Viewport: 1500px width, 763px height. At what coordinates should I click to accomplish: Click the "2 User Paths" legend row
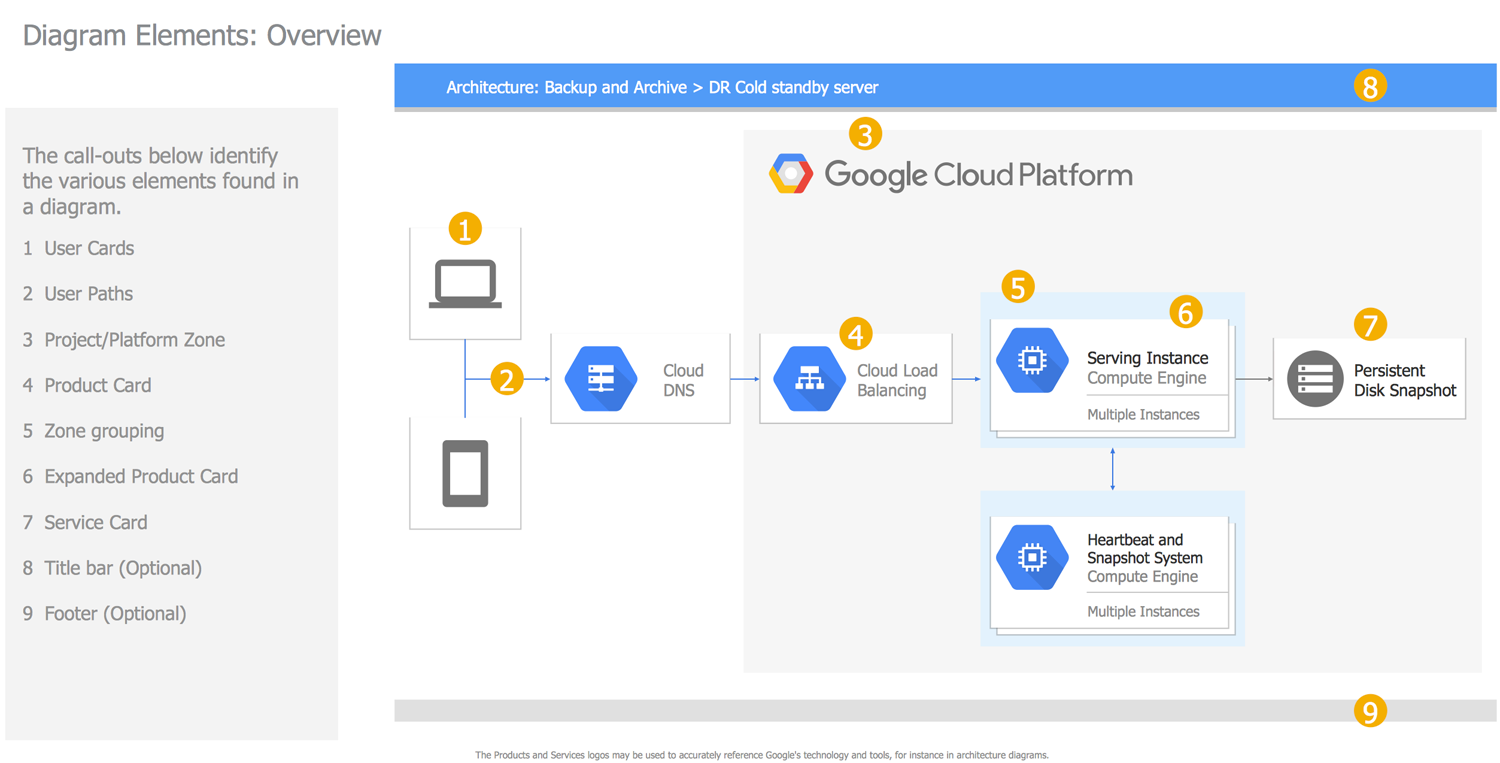pyautogui.click(x=78, y=294)
